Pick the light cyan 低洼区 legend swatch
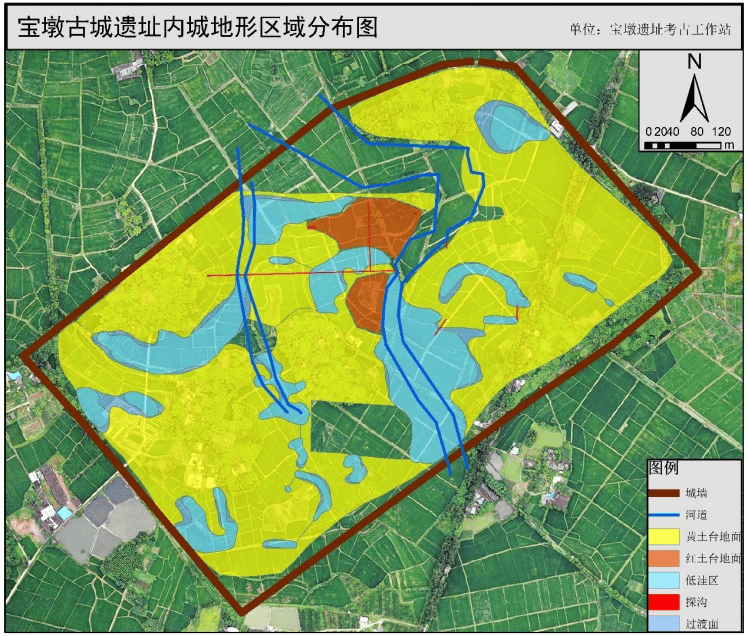This screenshot has width=748, height=636. coord(663,582)
